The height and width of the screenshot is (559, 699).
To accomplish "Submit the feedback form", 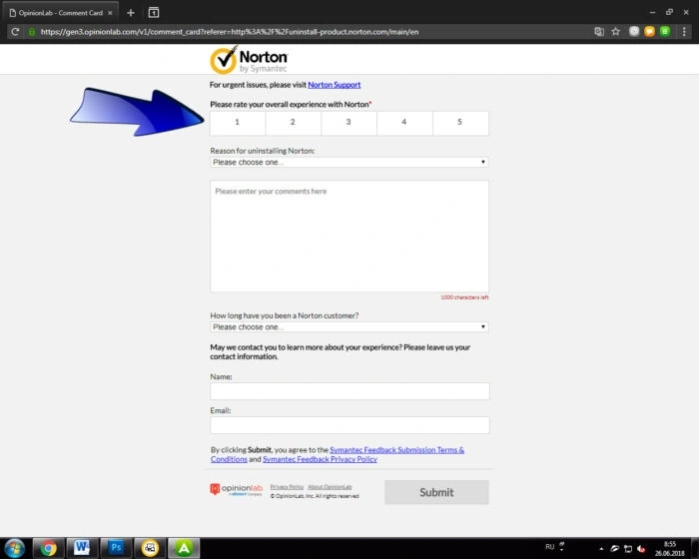I will point(436,492).
